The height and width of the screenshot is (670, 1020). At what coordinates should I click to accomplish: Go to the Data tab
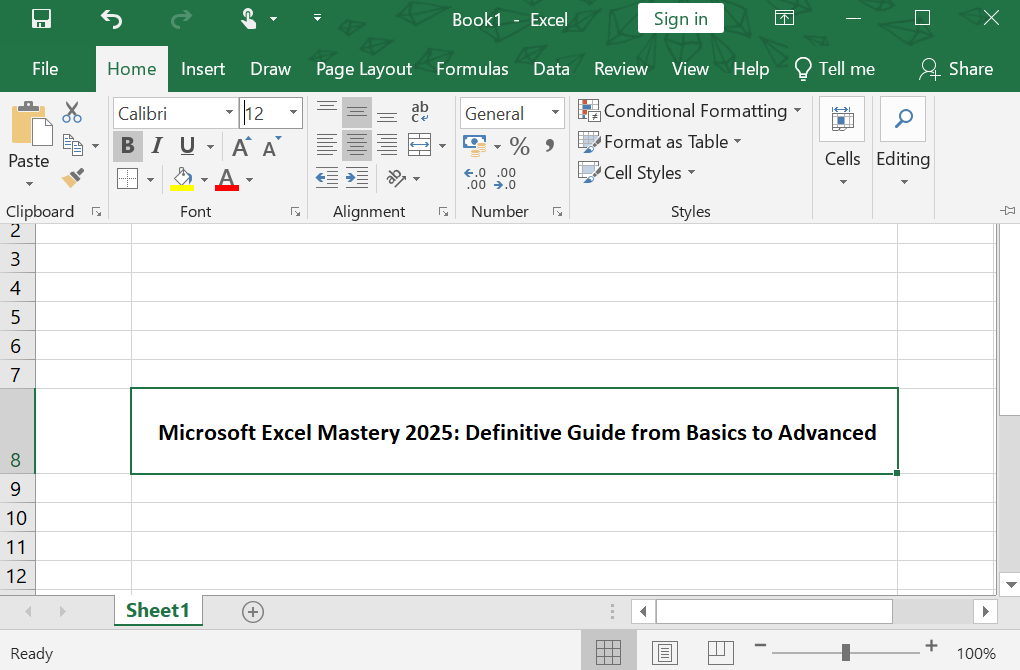pos(552,69)
